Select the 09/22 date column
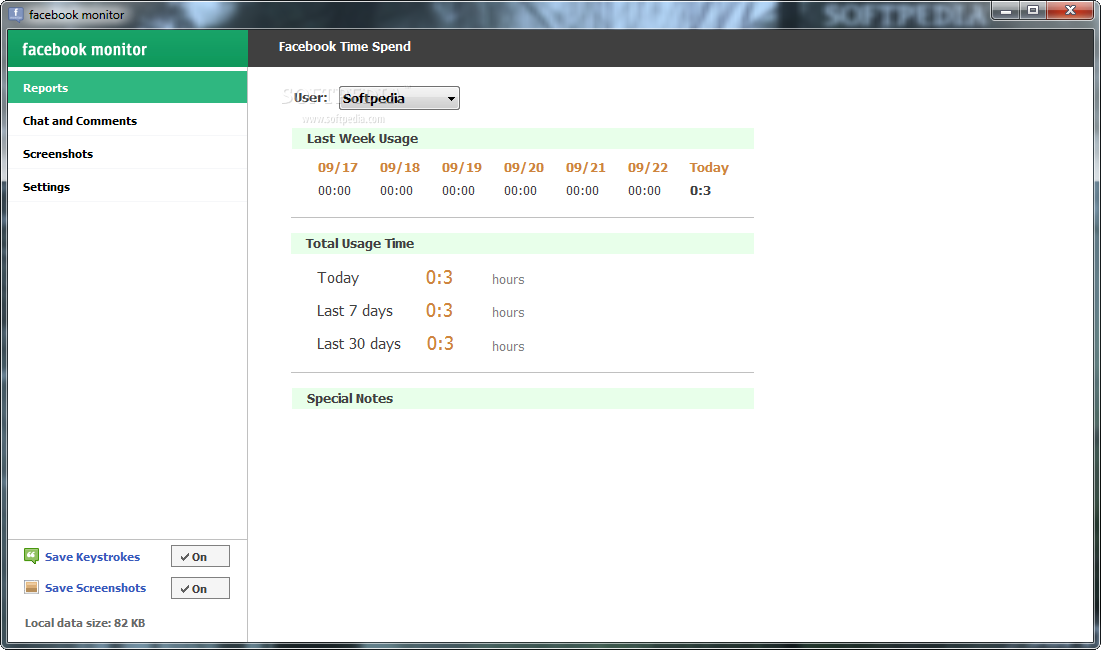1101x650 pixels. (x=647, y=168)
